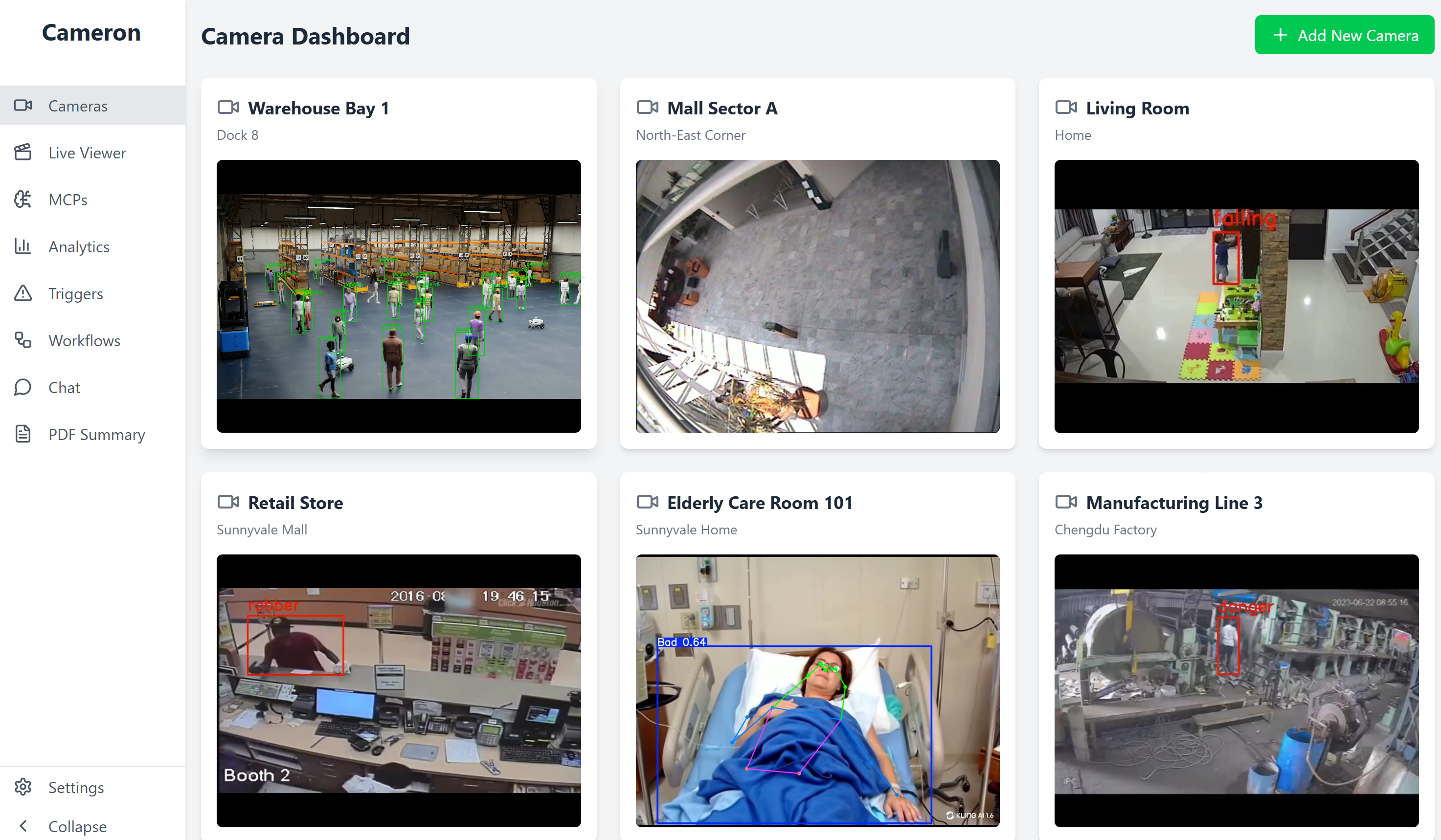
Task: Click the Analytics bar chart icon
Action: tap(23, 246)
